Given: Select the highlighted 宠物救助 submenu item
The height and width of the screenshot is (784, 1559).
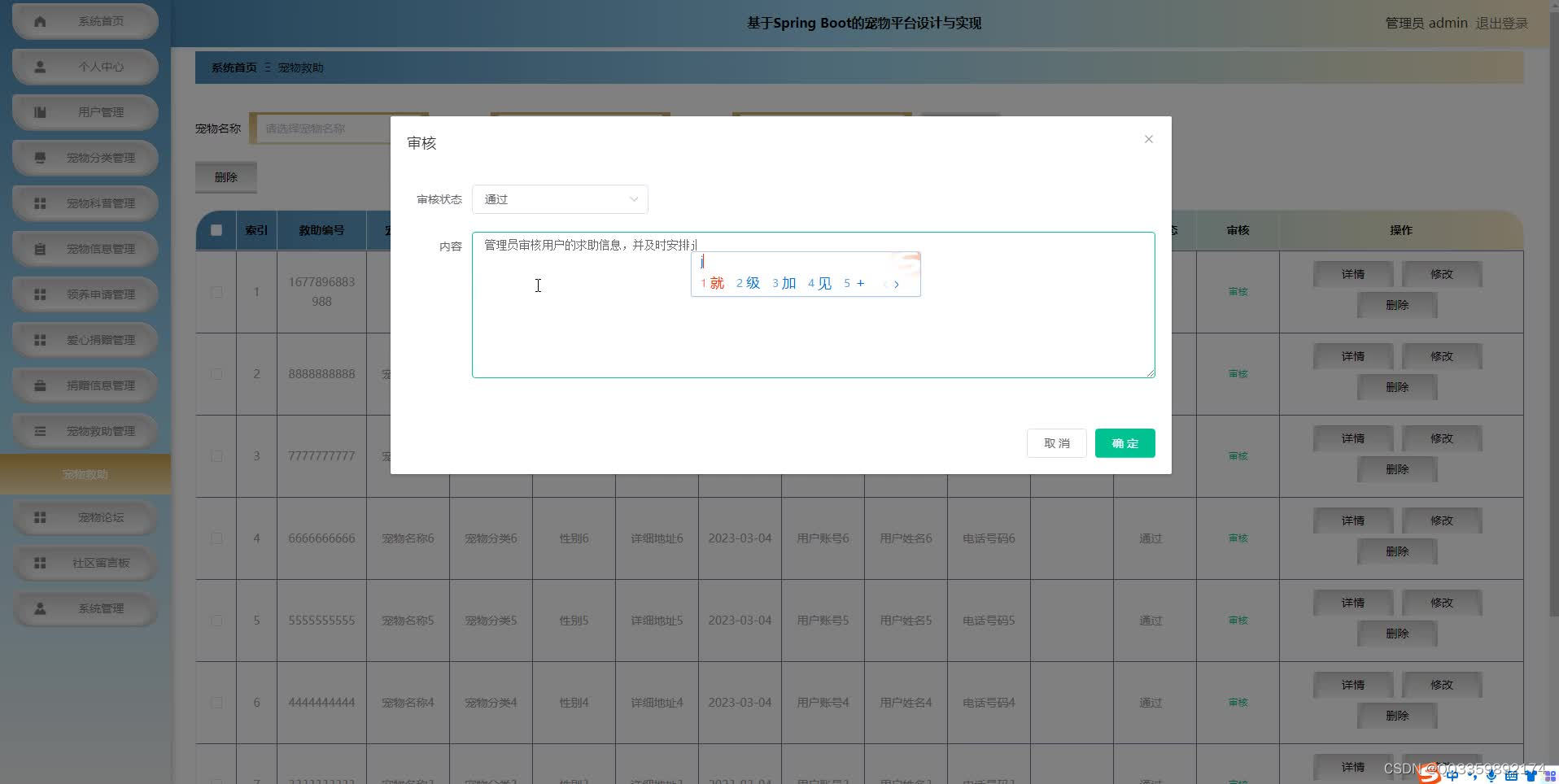Looking at the screenshot, I should coord(85,474).
